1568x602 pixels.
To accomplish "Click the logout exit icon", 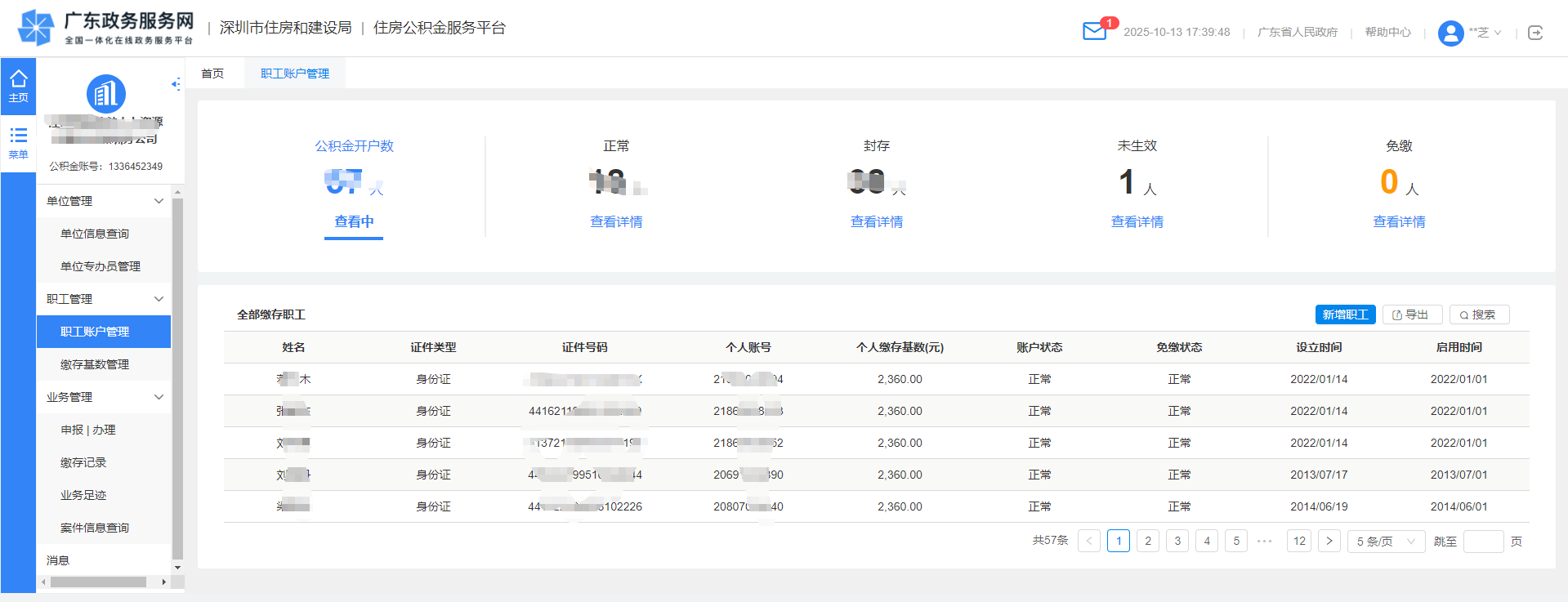I will click(x=1535, y=33).
